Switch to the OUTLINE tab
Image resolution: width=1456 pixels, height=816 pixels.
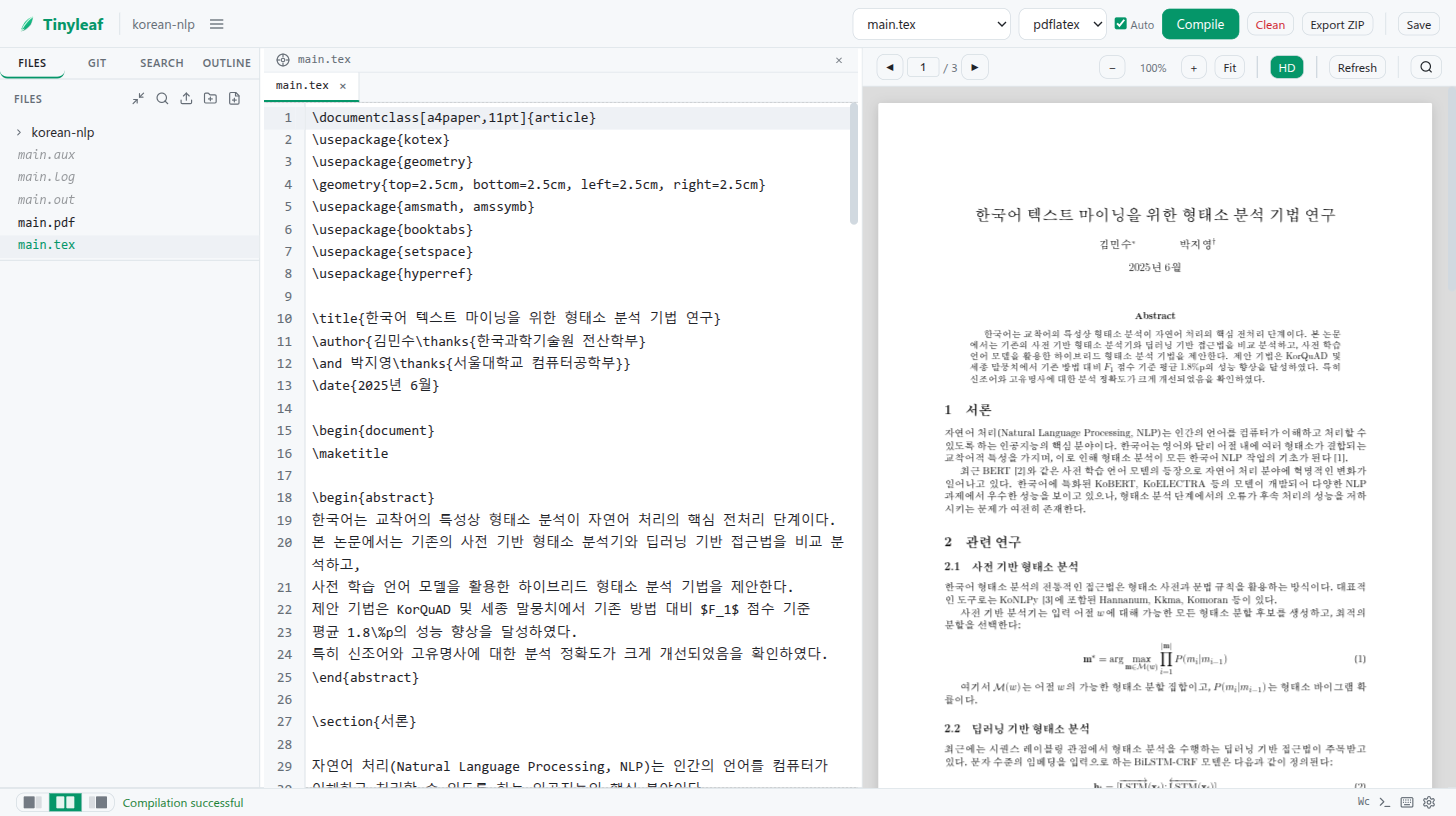[227, 63]
